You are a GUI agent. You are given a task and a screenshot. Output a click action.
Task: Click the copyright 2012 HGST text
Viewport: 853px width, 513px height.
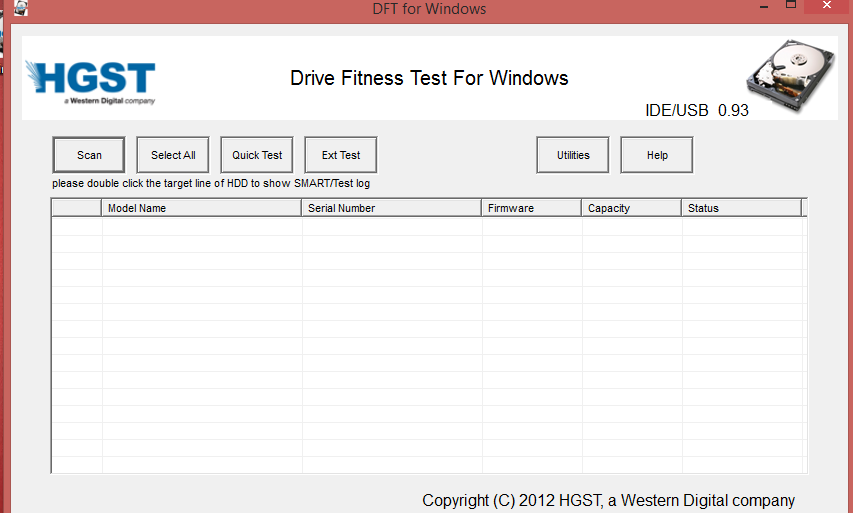pyautogui.click(x=608, y=500)
